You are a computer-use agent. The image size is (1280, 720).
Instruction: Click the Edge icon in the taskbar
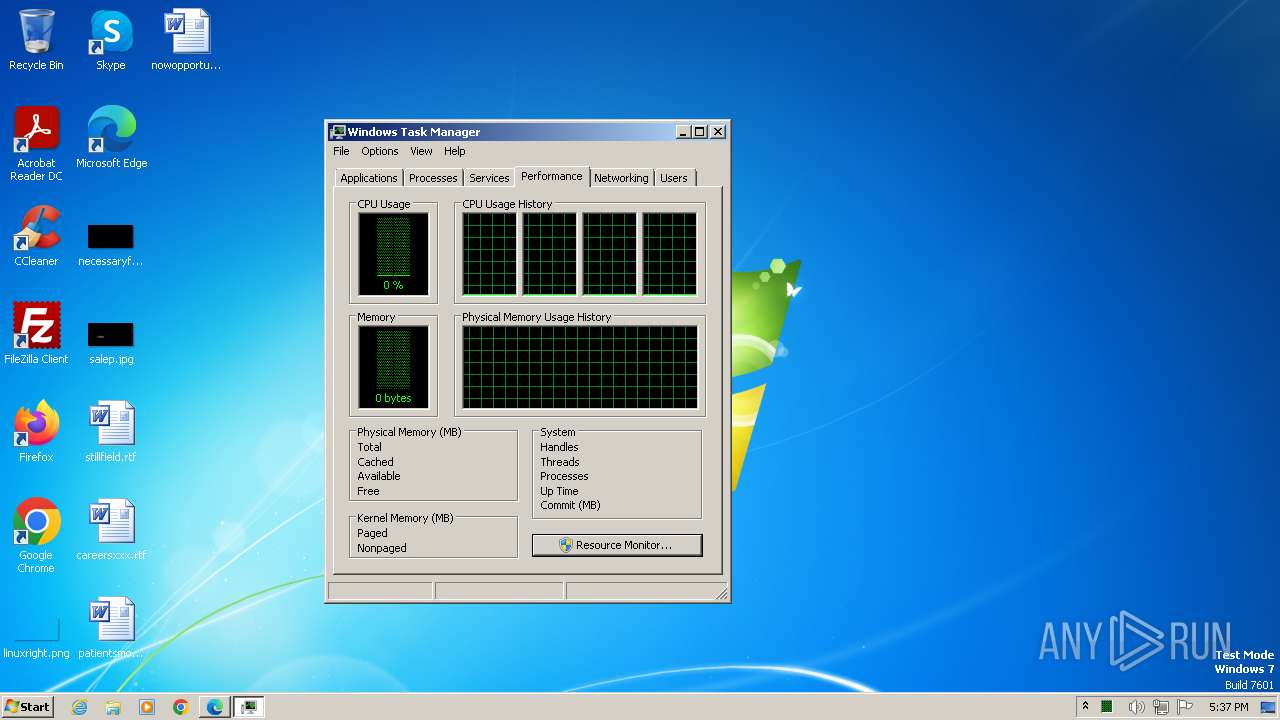click(x=214, y=707)
